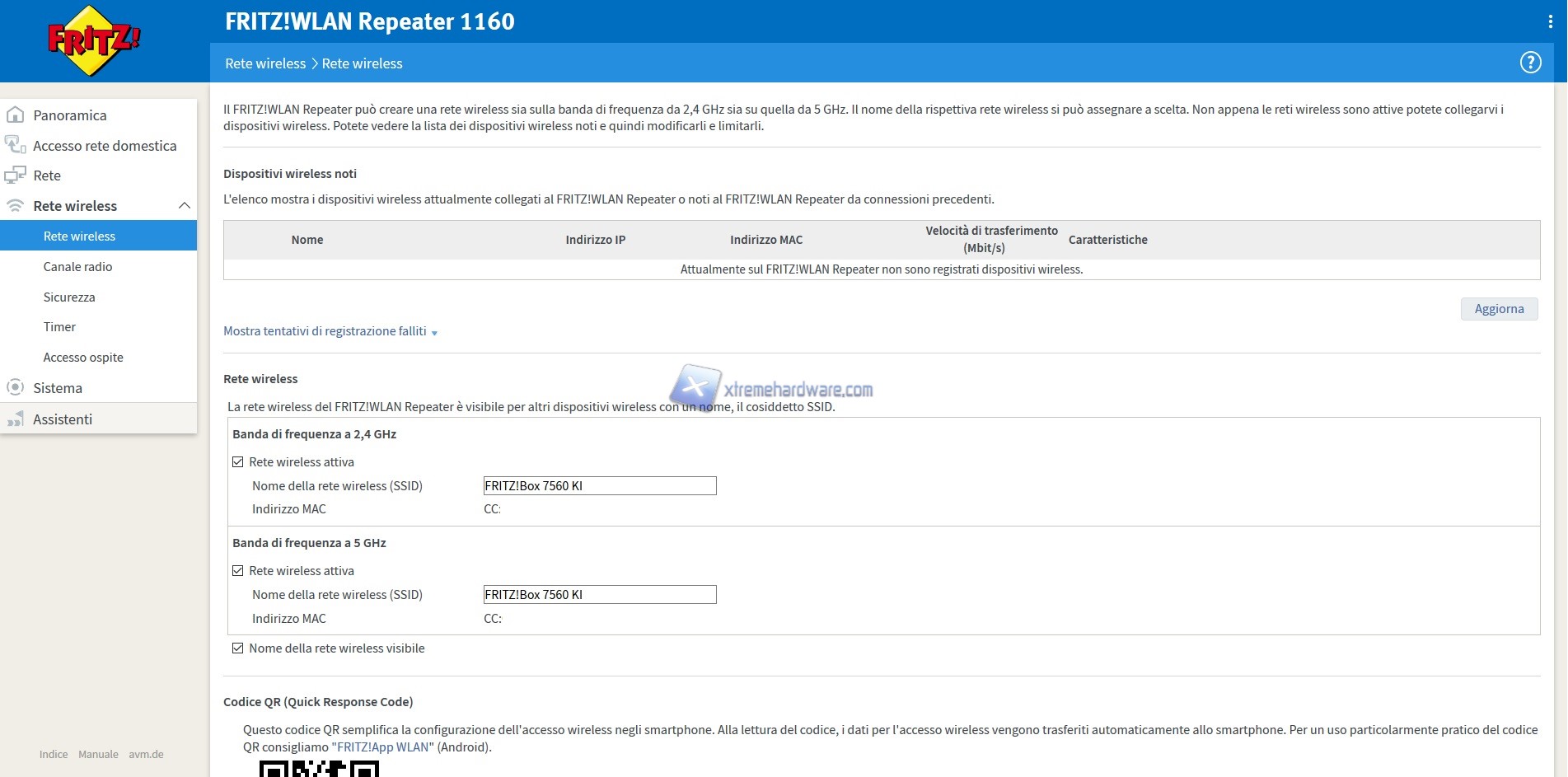Screen dimensions: 1568x777
Task: Open the Sicurezza submenu page
Action: [69, 297]
